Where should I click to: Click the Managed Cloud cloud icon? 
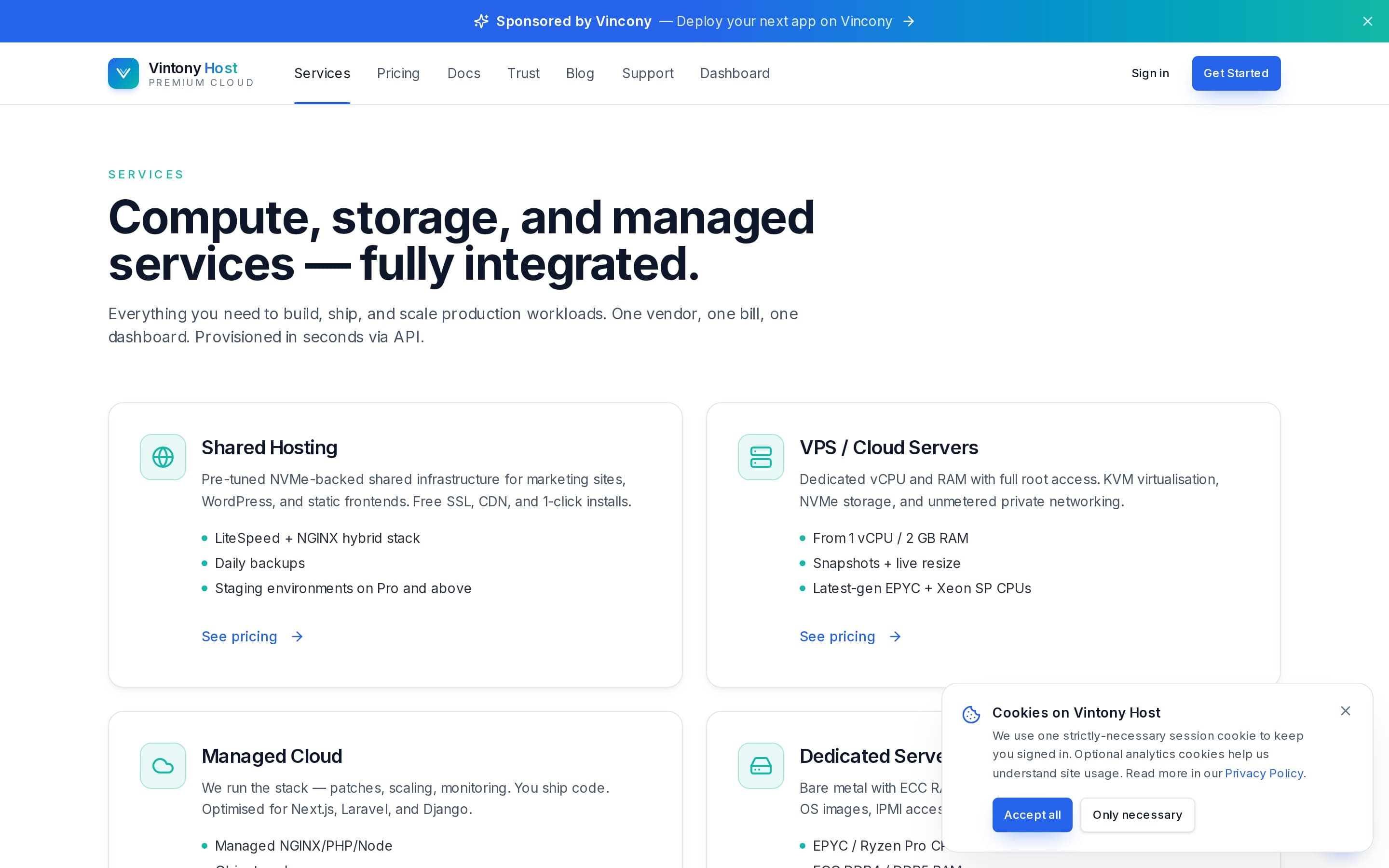[x=163, y=766]
